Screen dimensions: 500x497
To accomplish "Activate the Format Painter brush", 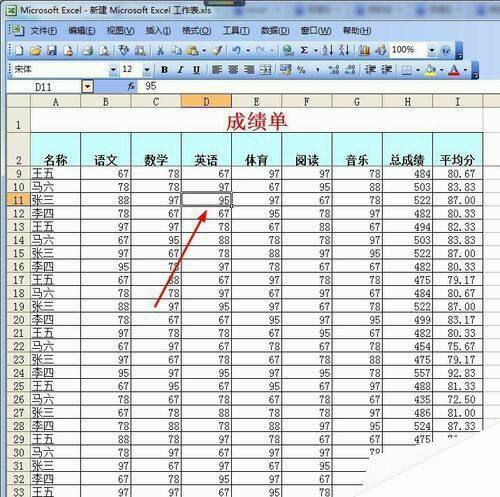I will coord(217,50).
